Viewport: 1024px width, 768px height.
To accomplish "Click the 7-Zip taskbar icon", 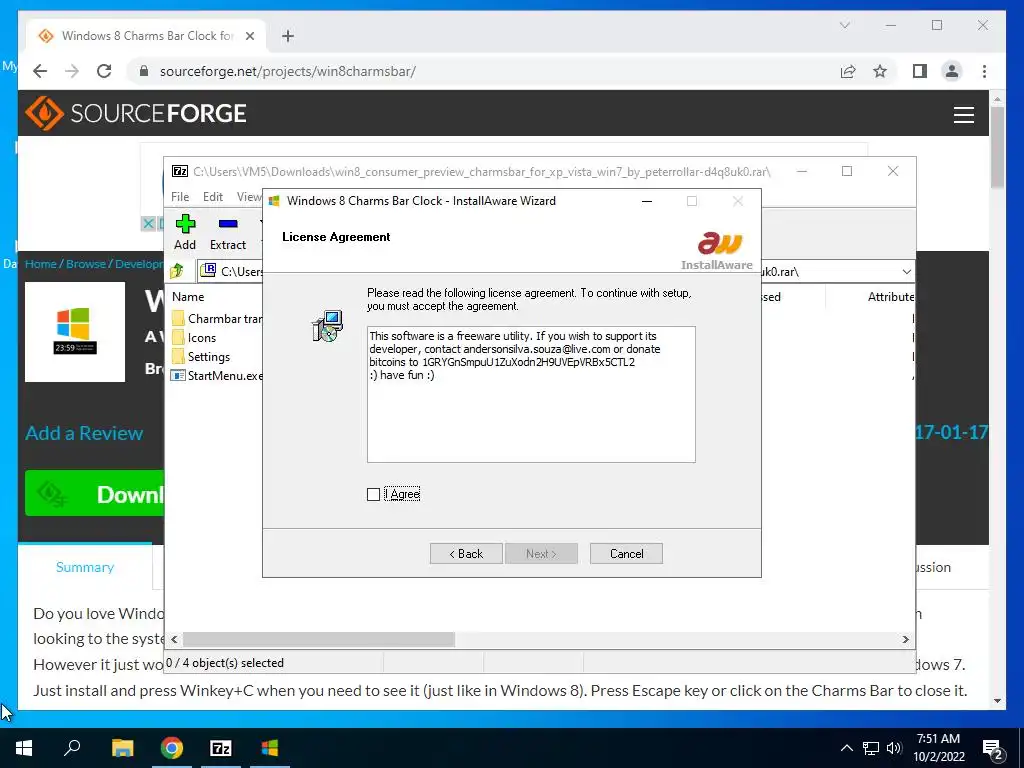I will tap(221, 748).
